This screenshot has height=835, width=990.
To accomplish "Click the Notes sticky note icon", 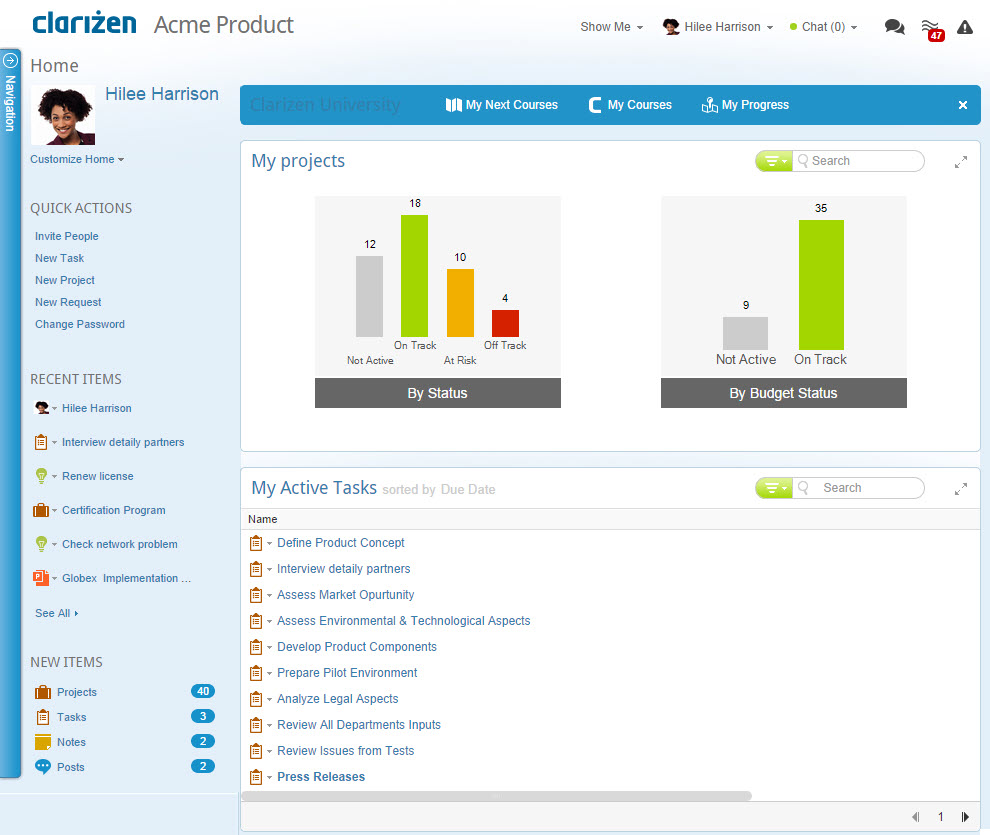I will tap(43, 742).
